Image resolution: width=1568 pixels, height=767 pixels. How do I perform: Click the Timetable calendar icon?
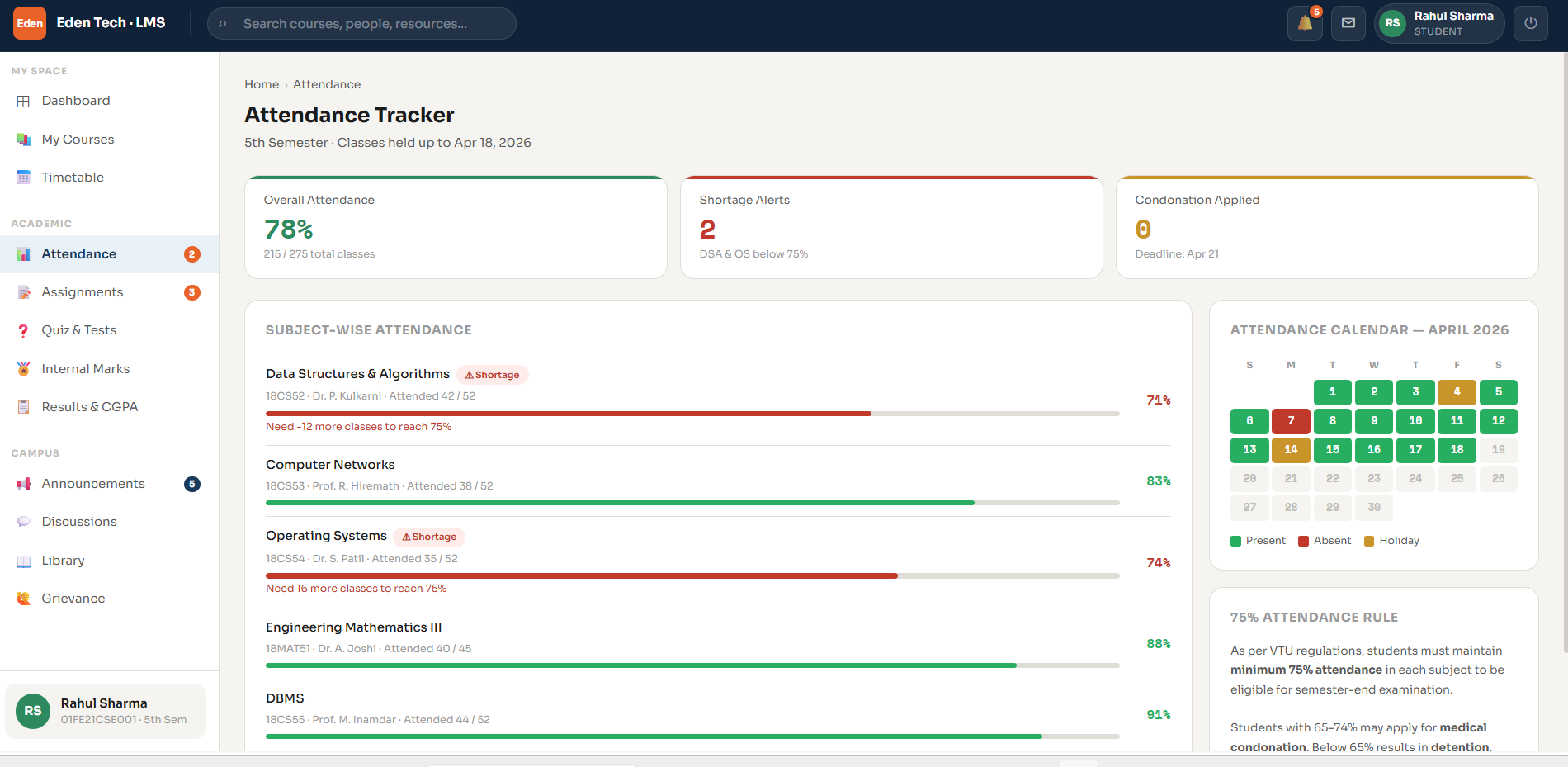(23, 178)
